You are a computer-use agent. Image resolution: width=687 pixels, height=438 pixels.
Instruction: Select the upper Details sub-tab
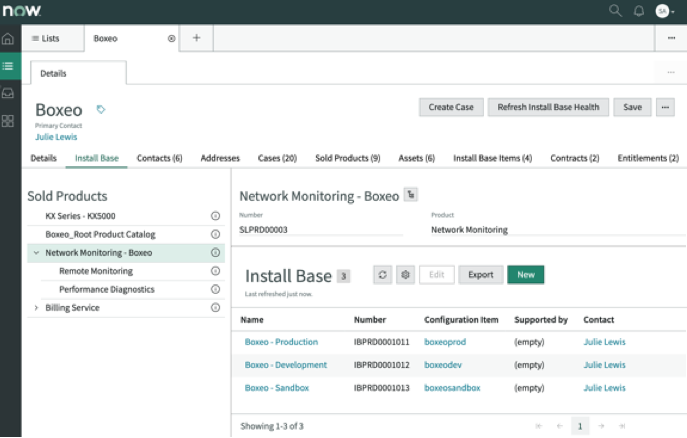tap(78, 73)
